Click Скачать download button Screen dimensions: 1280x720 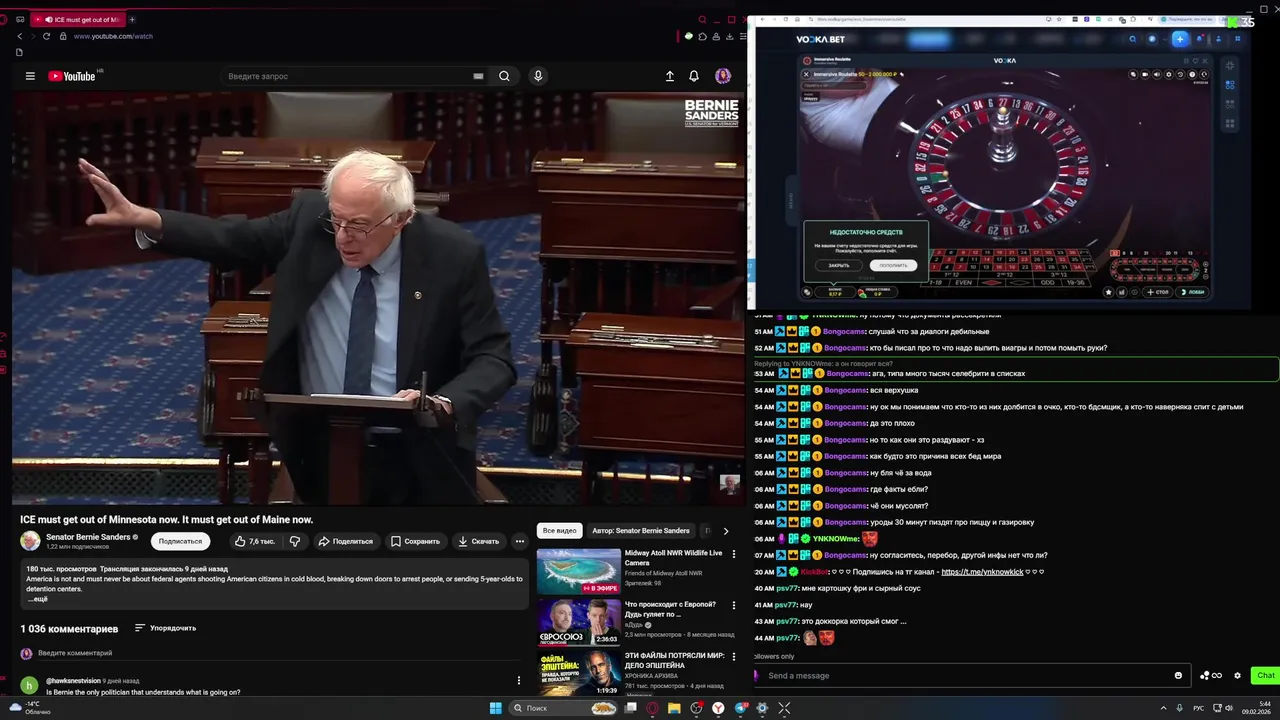pos(478,541)
